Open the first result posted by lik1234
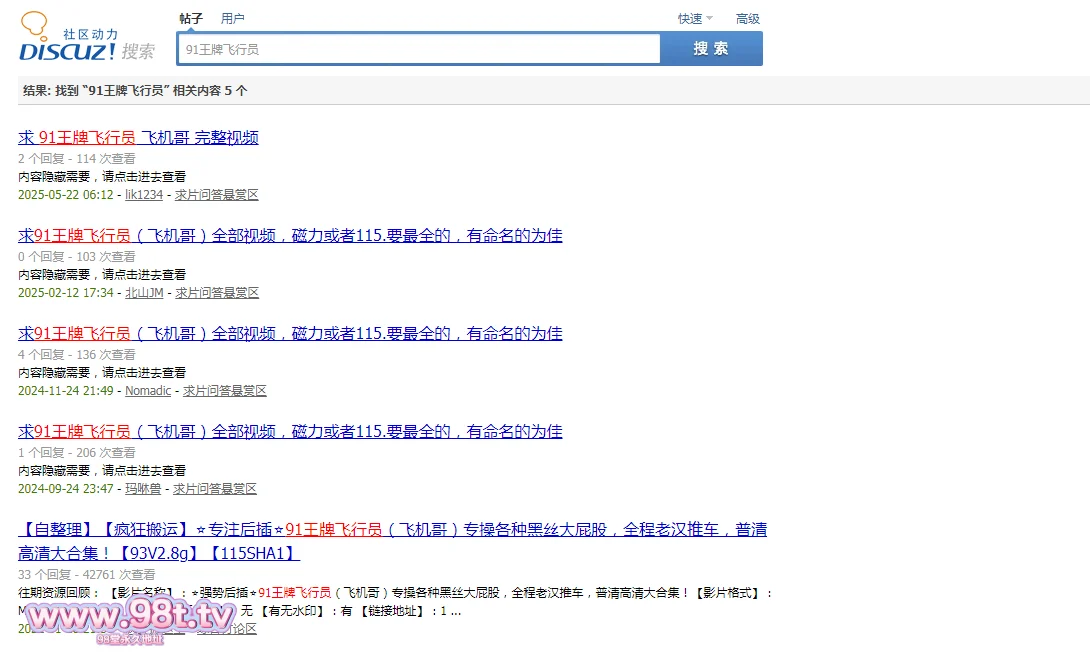Image resolution: width=1090 pixels, height=654 pixels. (x=138, y=138)
